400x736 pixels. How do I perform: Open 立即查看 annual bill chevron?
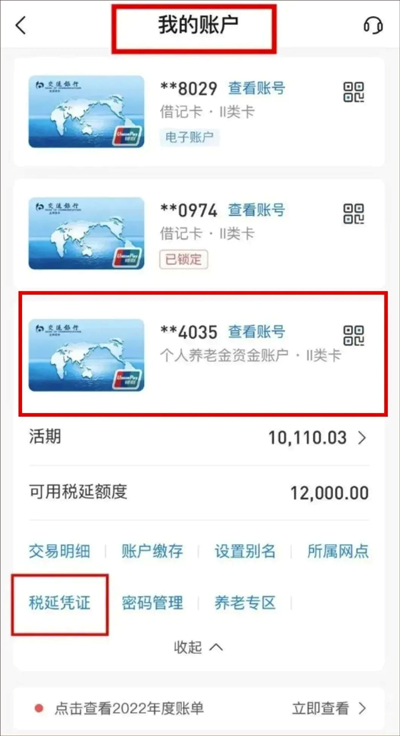pyautogui.click(x=362, y=708)
